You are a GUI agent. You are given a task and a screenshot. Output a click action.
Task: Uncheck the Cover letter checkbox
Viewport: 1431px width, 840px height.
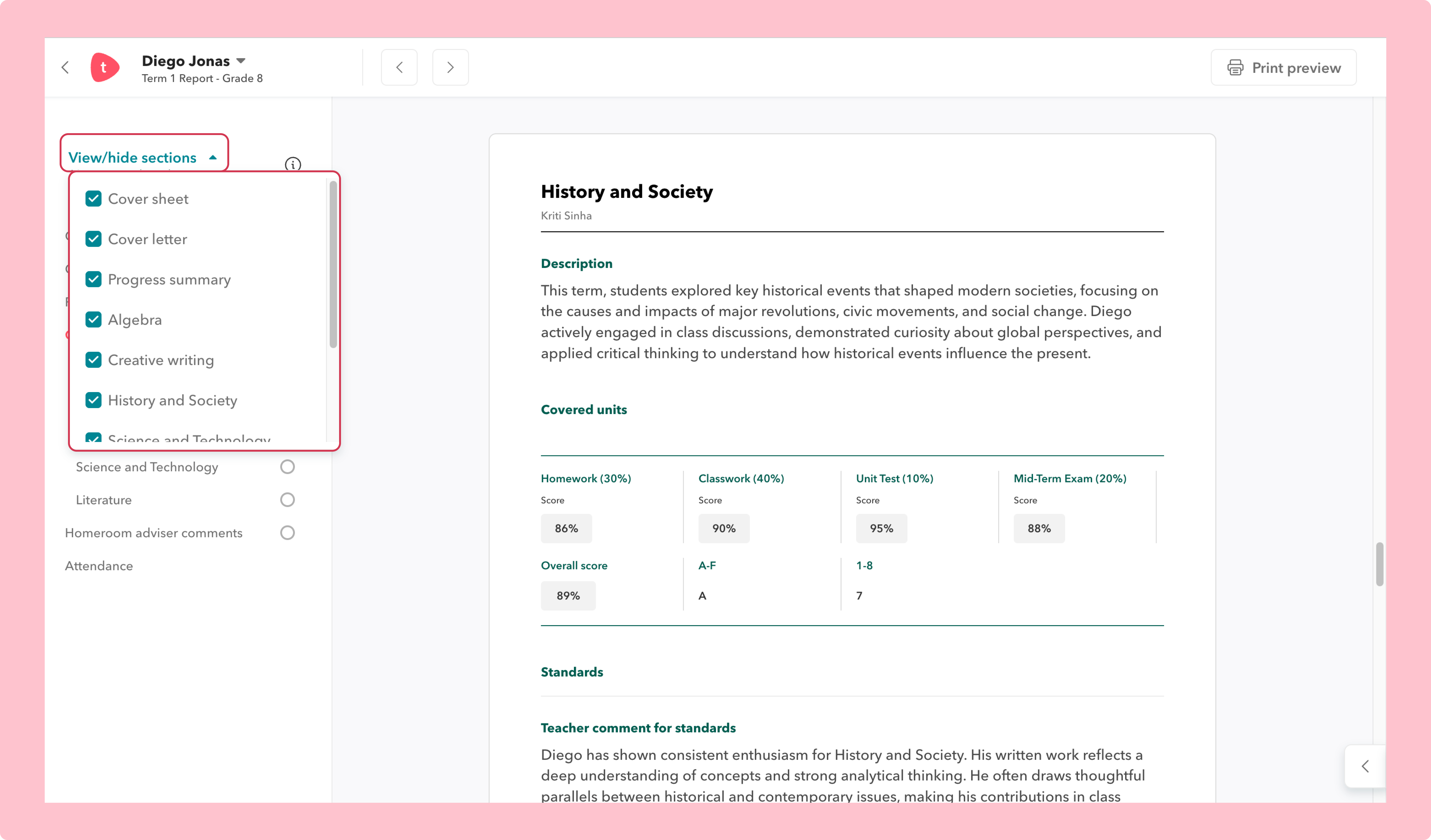click(x=93, y=239)
